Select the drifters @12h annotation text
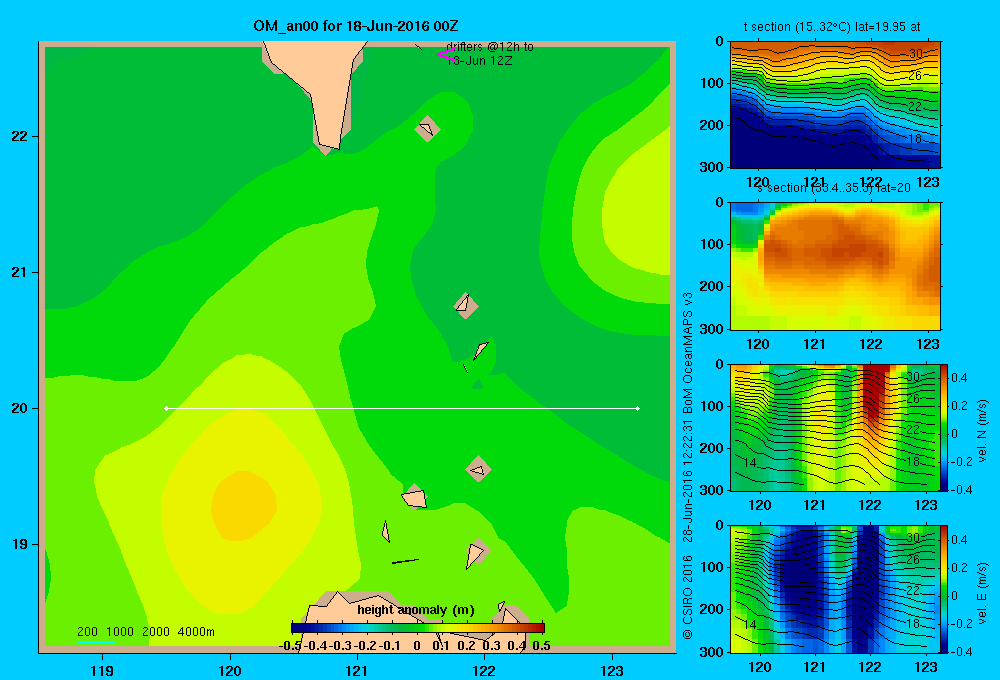The image size is (1000, 680). [x=489, y=54]
